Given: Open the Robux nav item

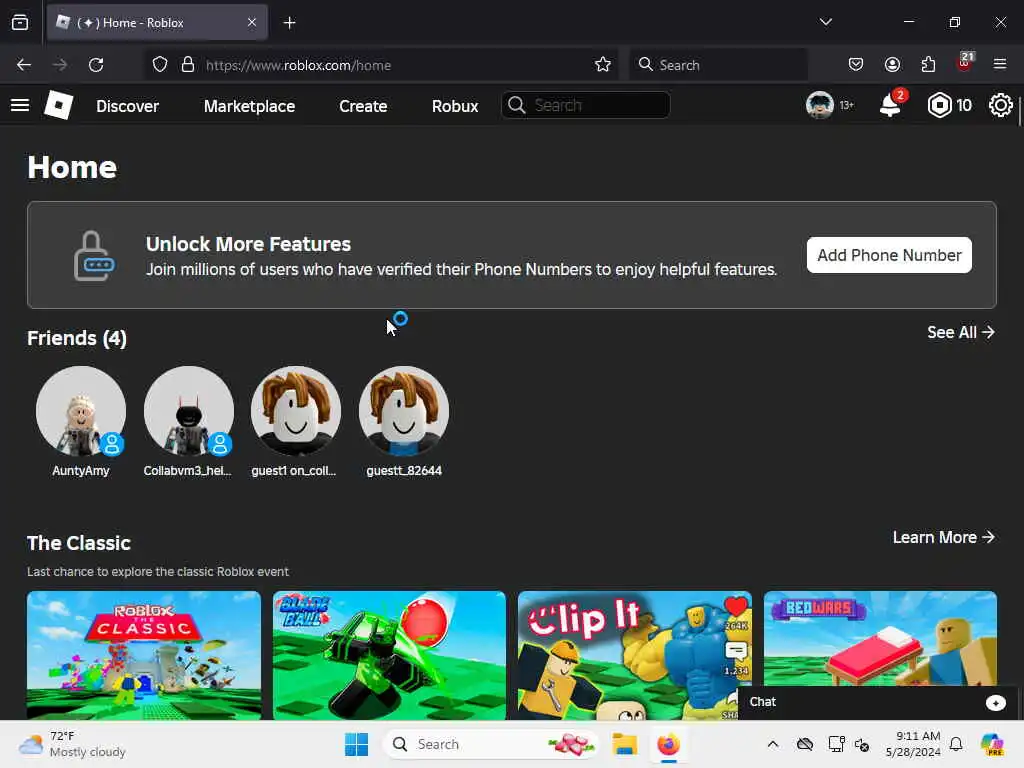Looking at the screenshot, I should coord(455,106).
